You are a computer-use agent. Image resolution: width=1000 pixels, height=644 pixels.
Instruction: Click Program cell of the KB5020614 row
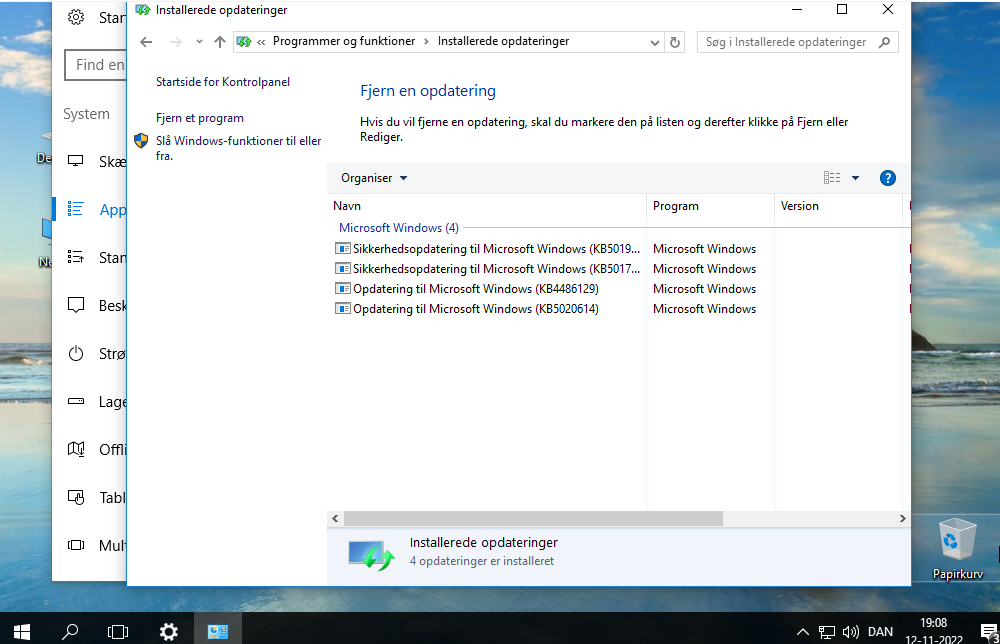pyautogui.click(x=704, y=309)
